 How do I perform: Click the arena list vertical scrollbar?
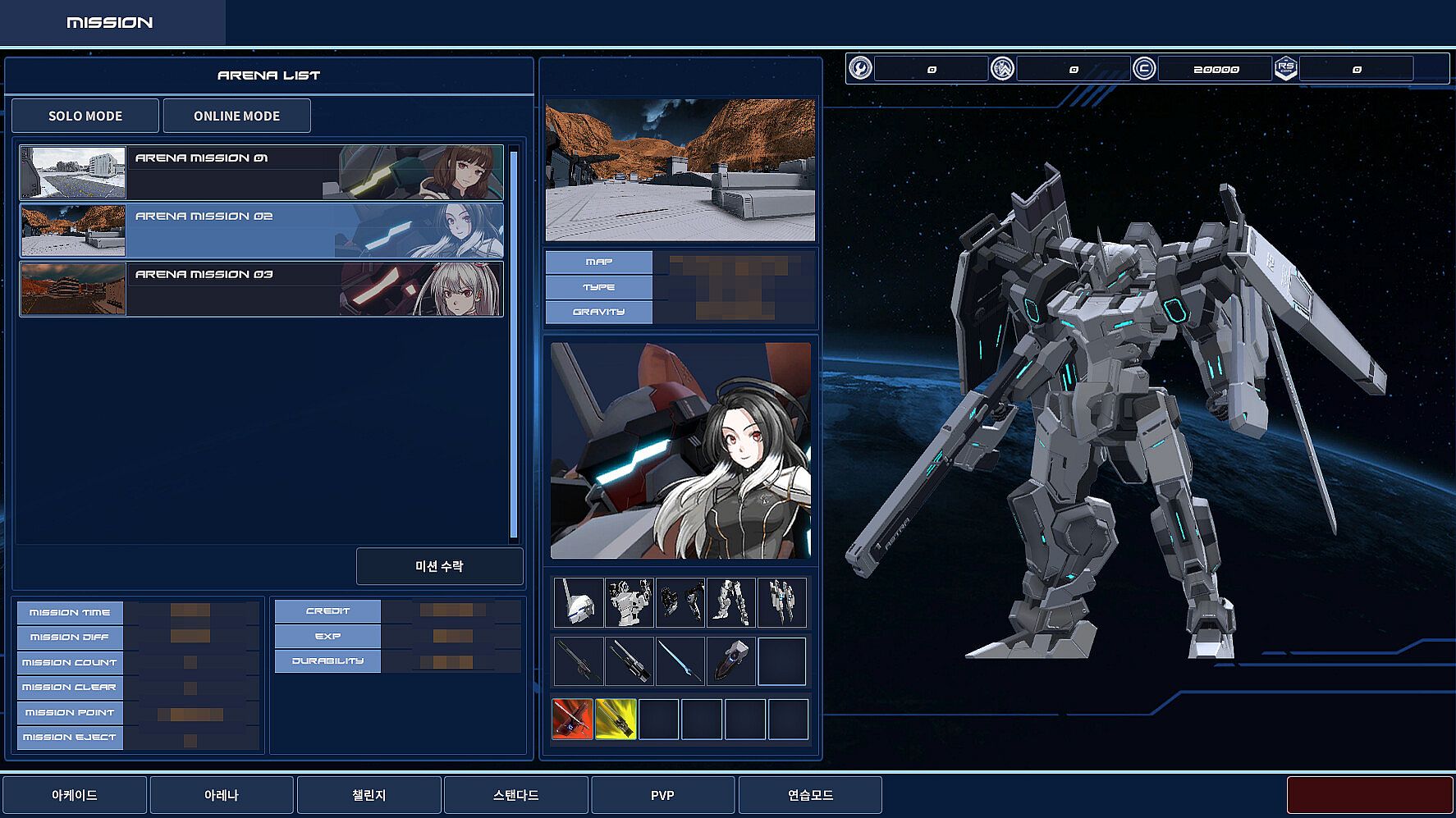click(x=514, y=343)
